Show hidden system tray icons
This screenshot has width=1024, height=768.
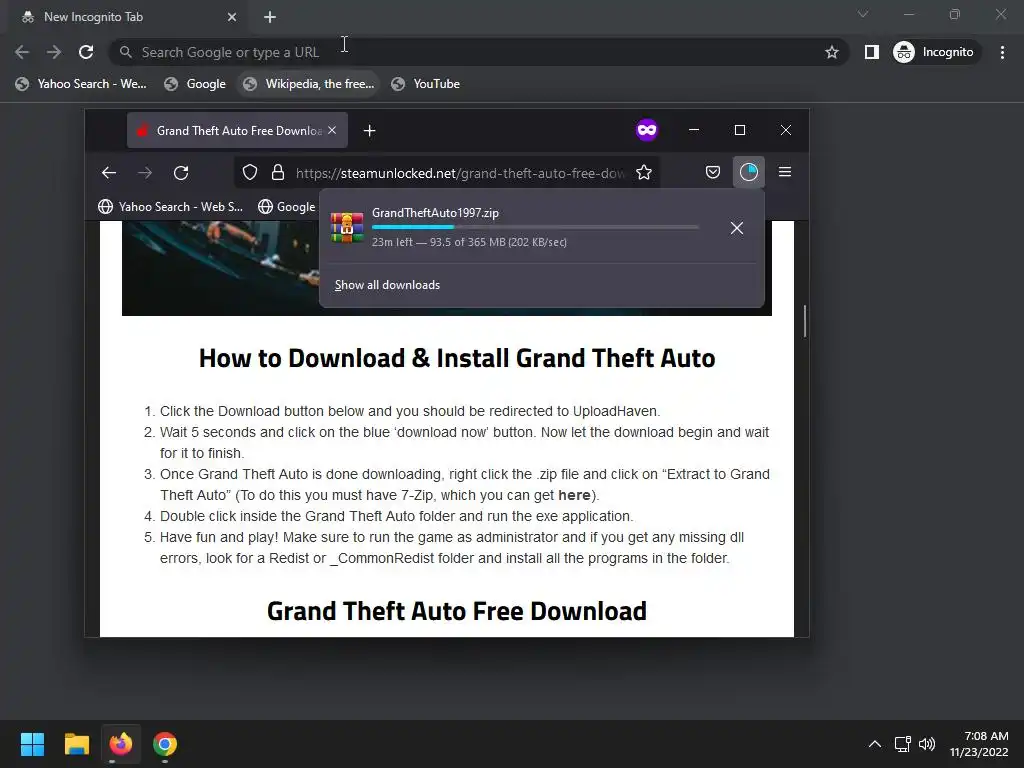click(x=875, y=744)
